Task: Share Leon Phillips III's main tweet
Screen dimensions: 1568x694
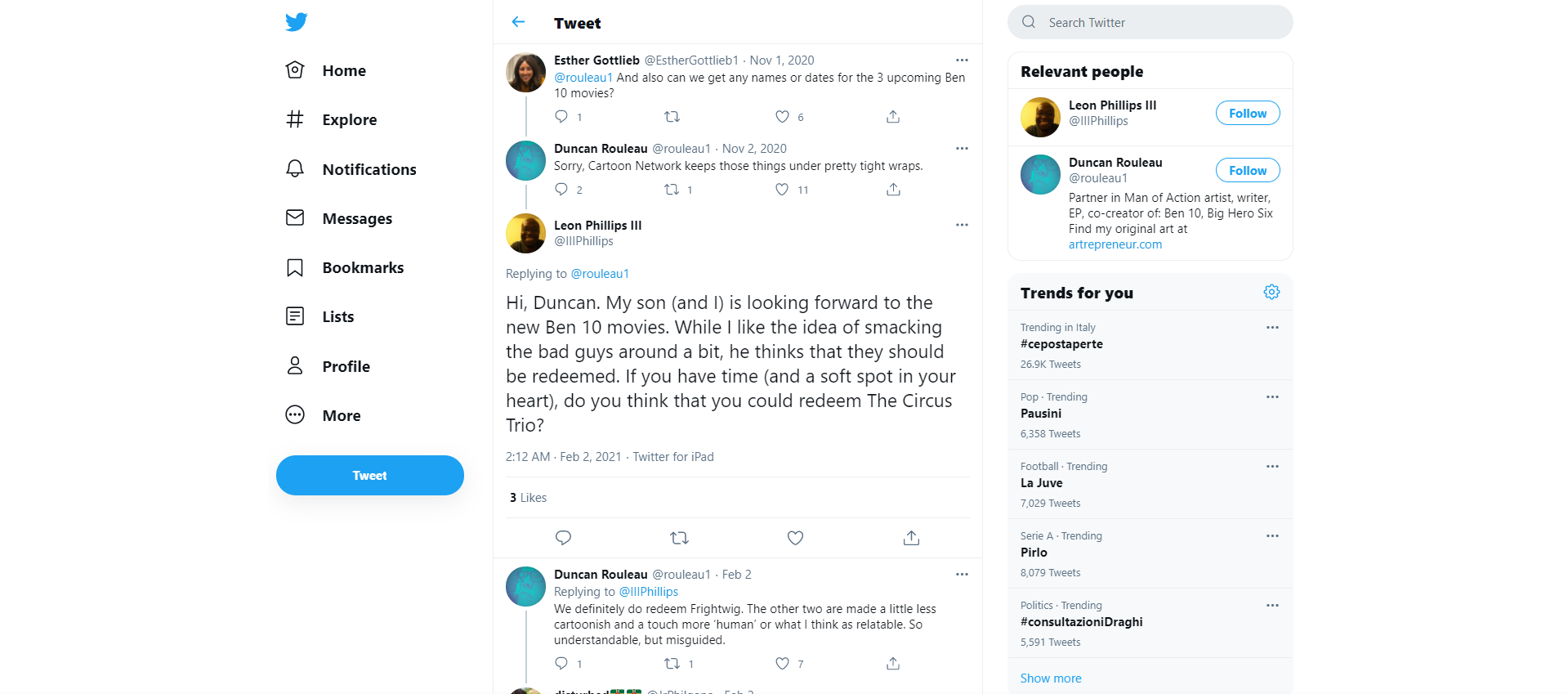Action: click(911, 538)
